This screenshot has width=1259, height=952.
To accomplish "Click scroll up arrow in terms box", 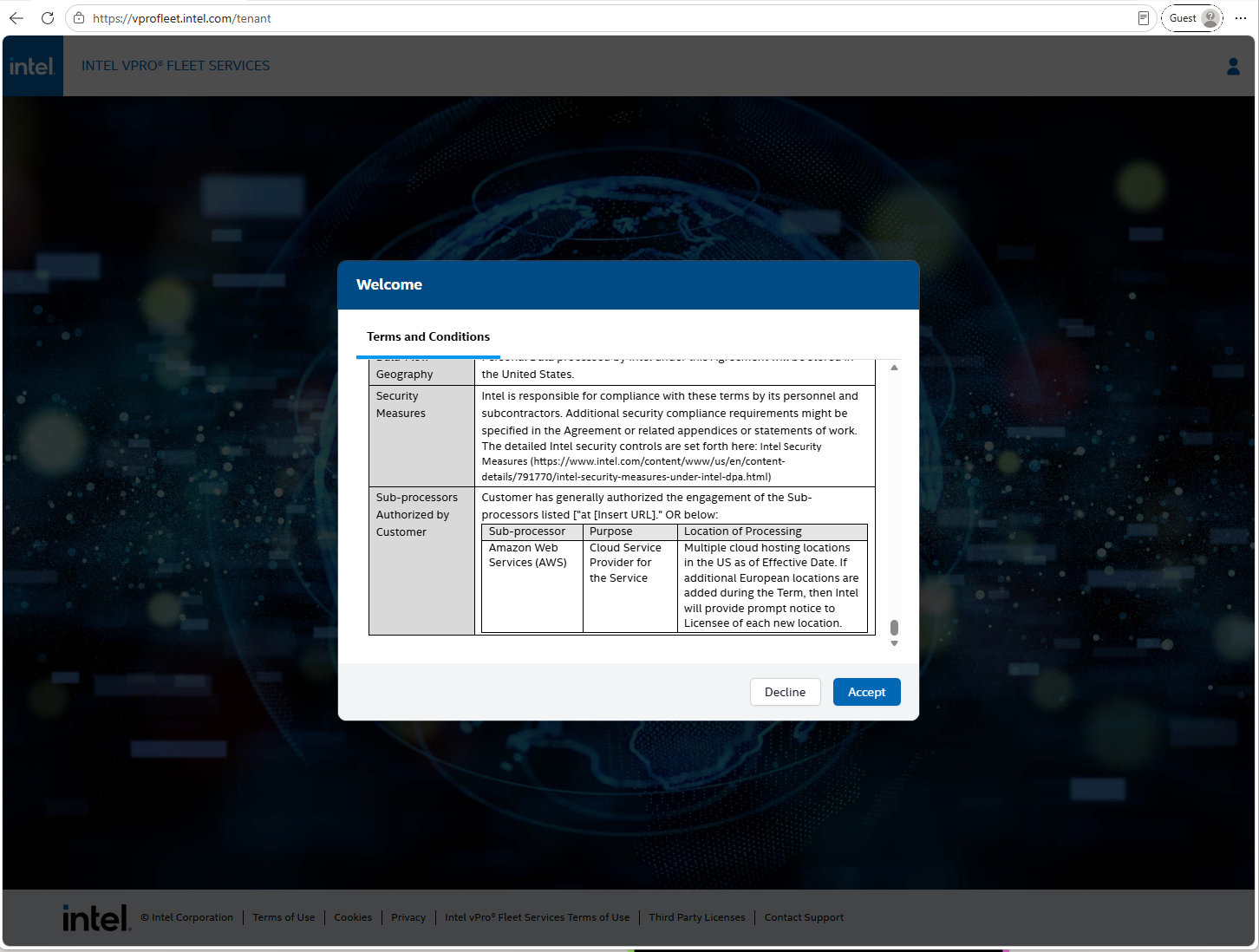I will point(894,368).
